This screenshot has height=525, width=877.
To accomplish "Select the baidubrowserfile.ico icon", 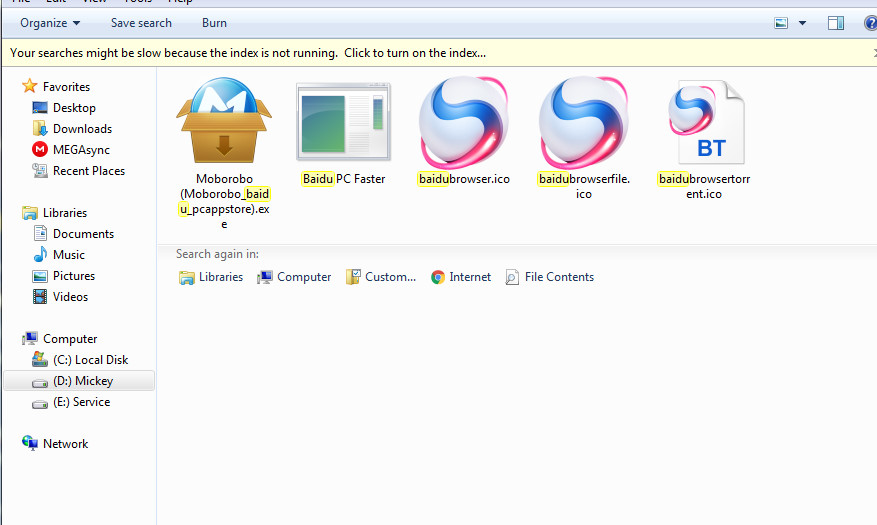I will coord(583,122).
